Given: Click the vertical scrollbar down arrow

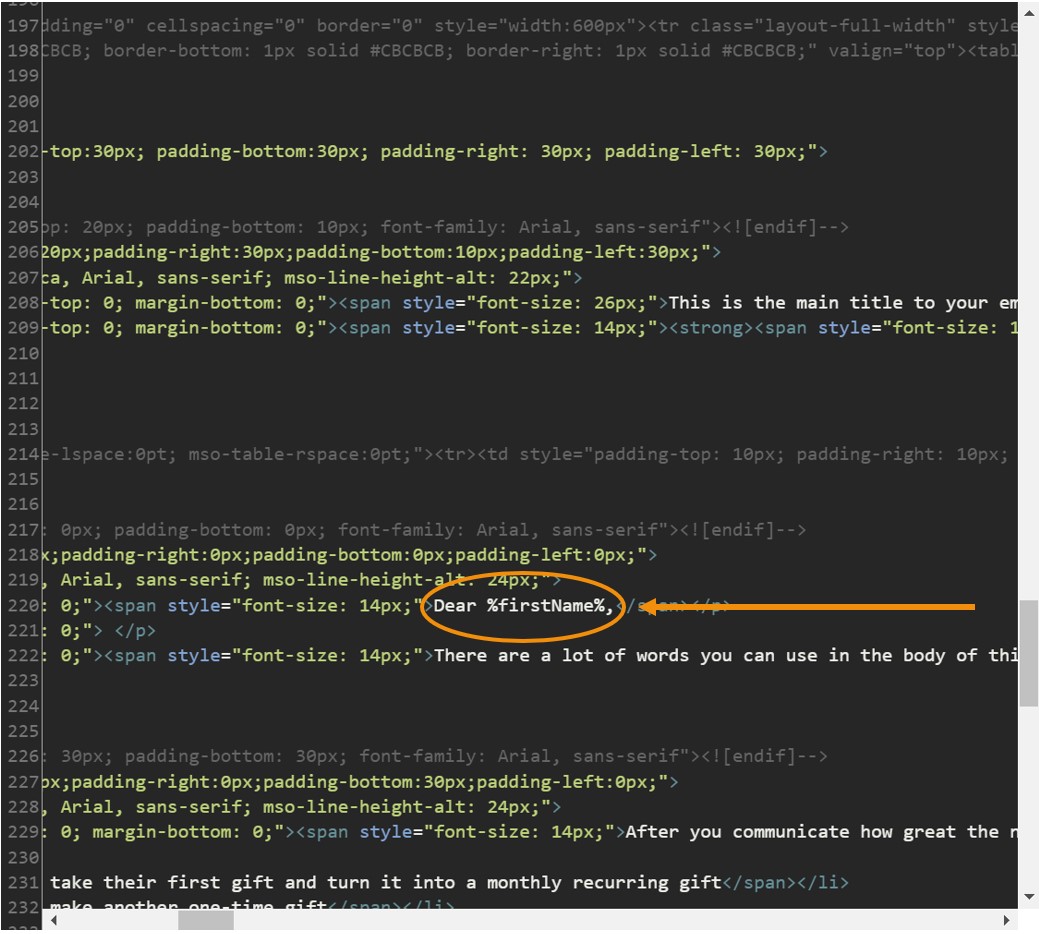Looking at the screenshot, I should 1028,897.
